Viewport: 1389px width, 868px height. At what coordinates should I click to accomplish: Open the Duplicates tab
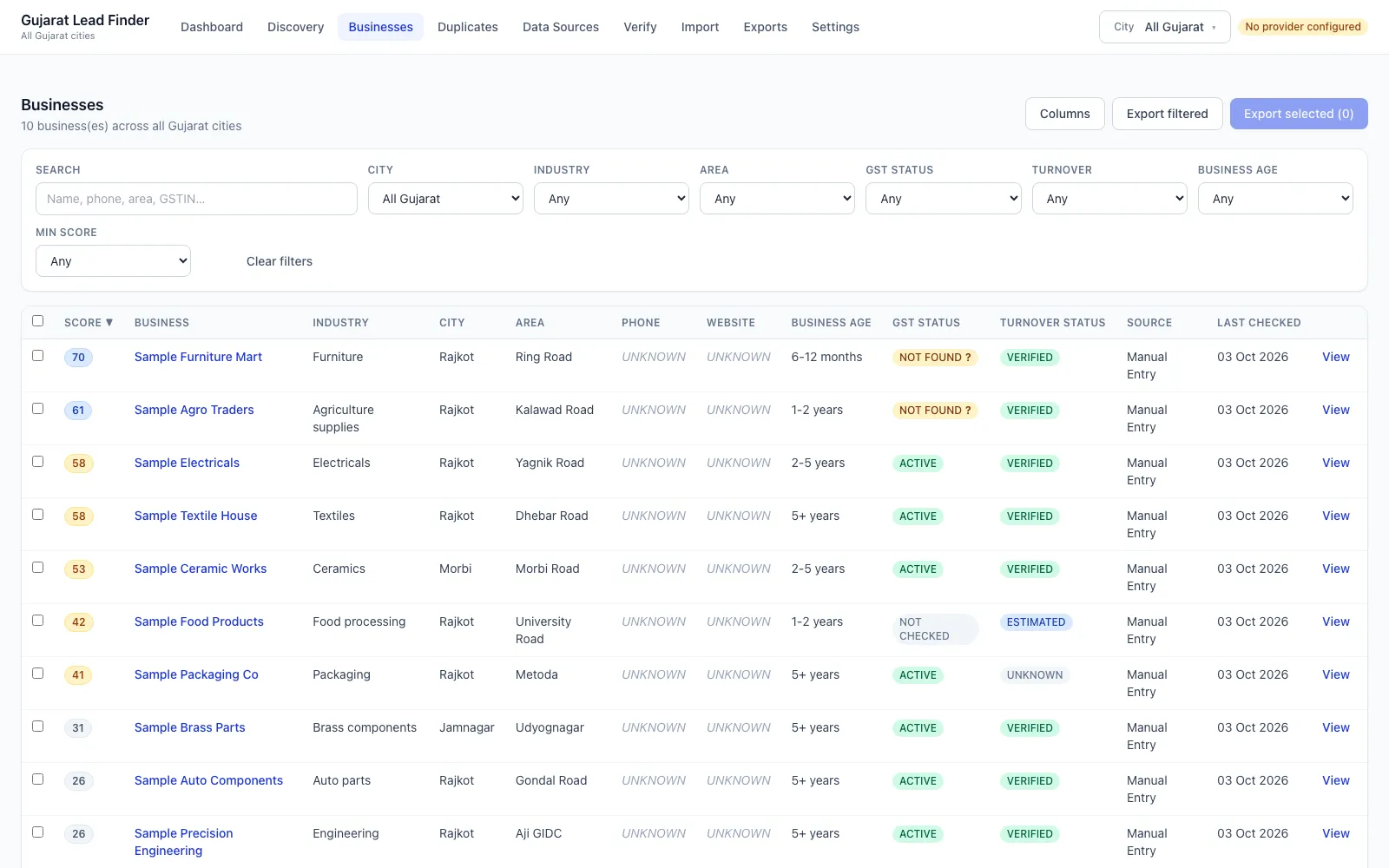[x=468, y=27]
